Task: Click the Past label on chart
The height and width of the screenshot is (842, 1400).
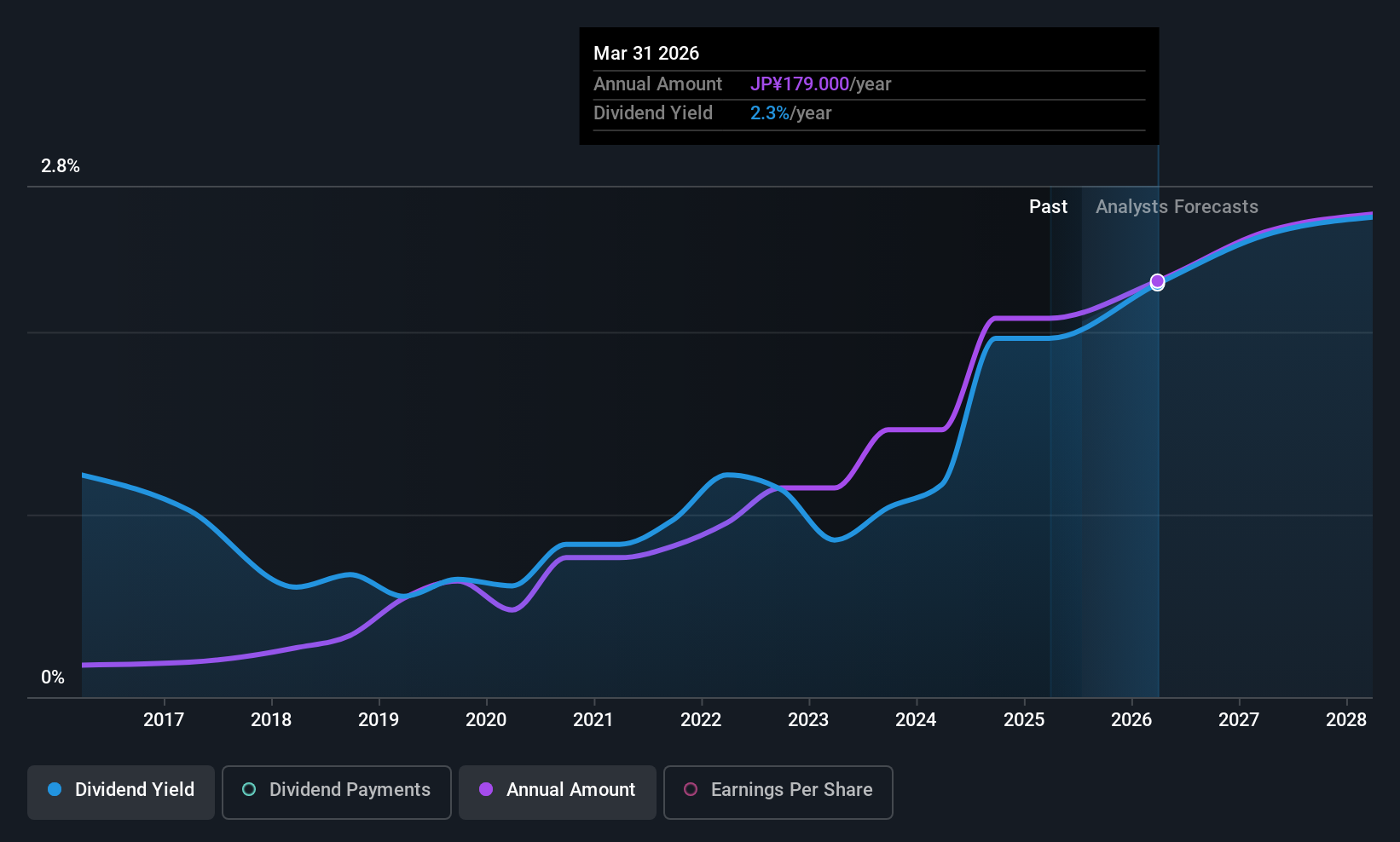Action: coord(1048,207)
